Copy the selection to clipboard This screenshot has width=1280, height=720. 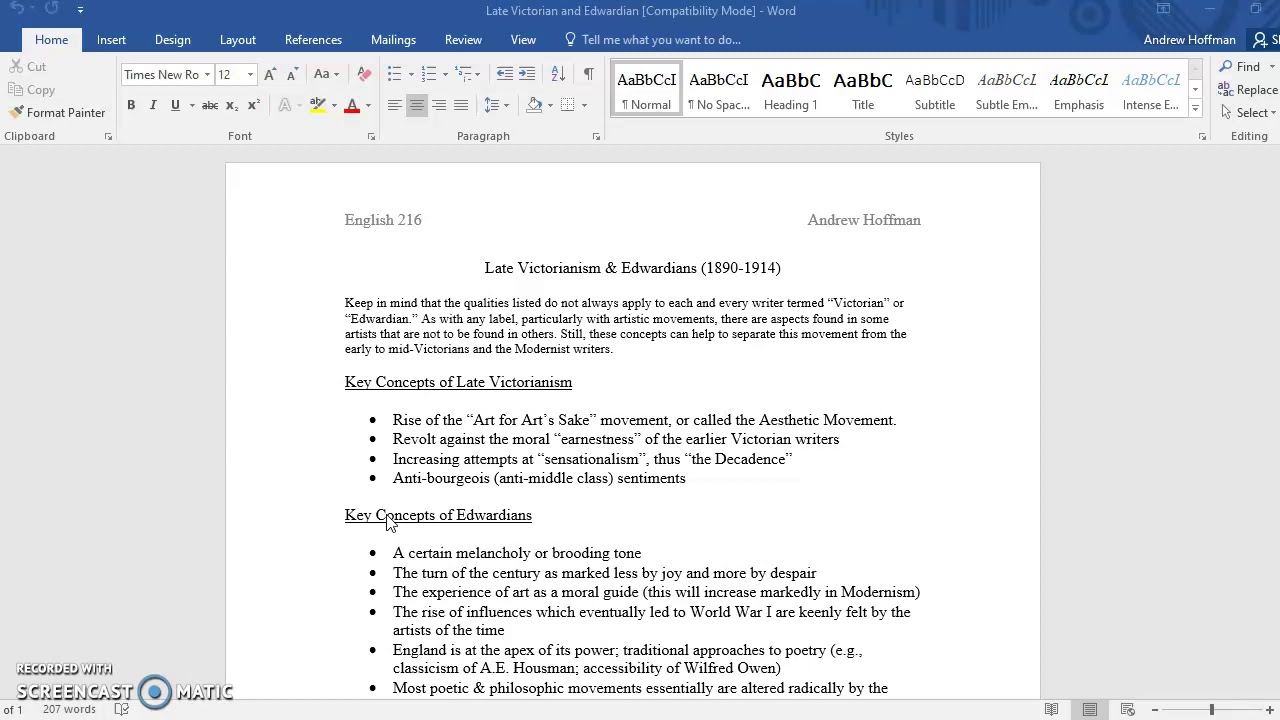click(x=32, y=90)
